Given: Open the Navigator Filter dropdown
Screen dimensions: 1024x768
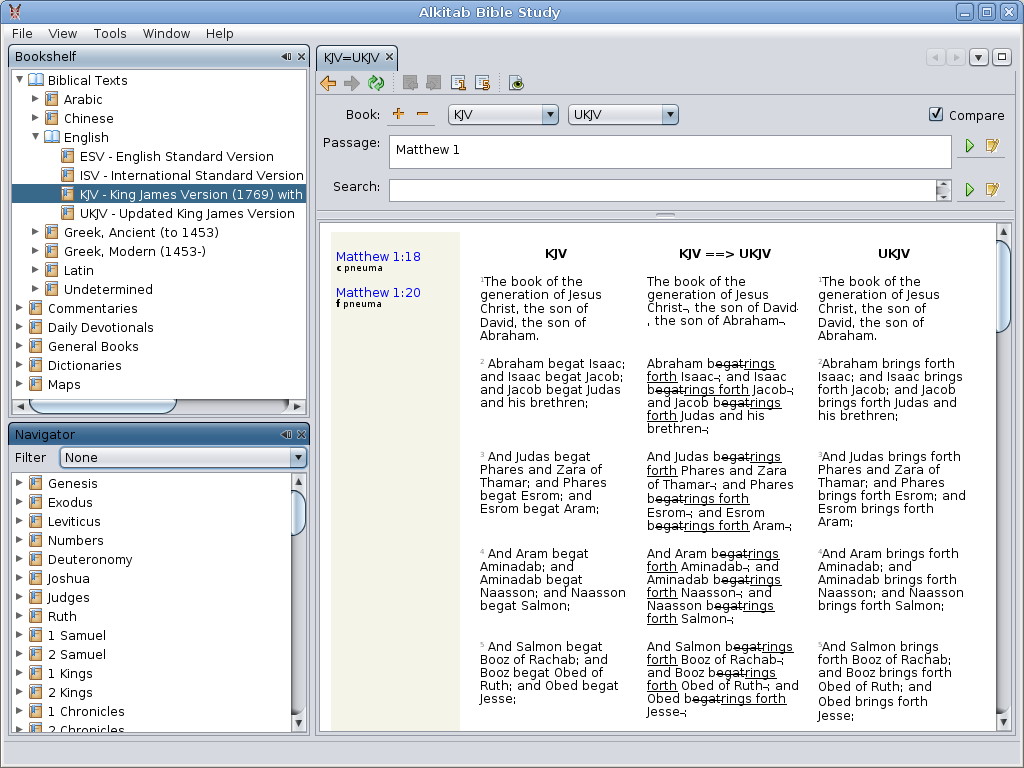Looking at the screenshot, I should [x=183, y=457].
